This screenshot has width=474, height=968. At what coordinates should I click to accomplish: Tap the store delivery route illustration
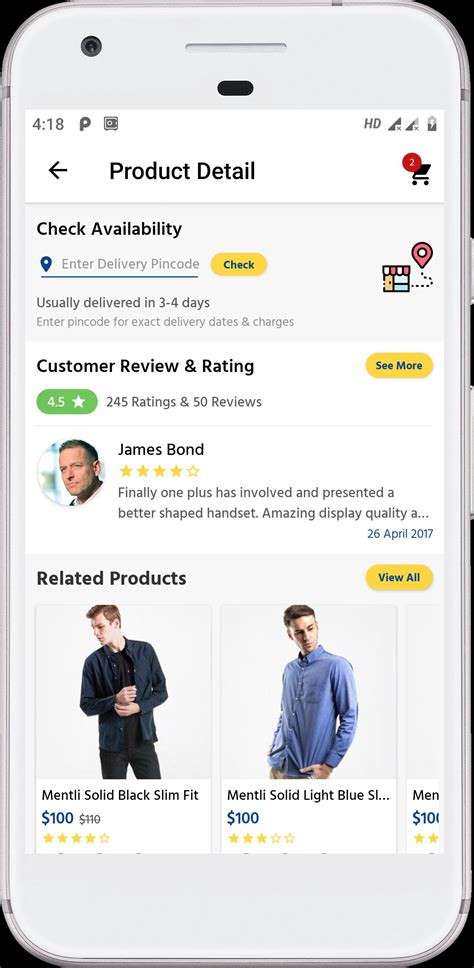tap(407, 267)
